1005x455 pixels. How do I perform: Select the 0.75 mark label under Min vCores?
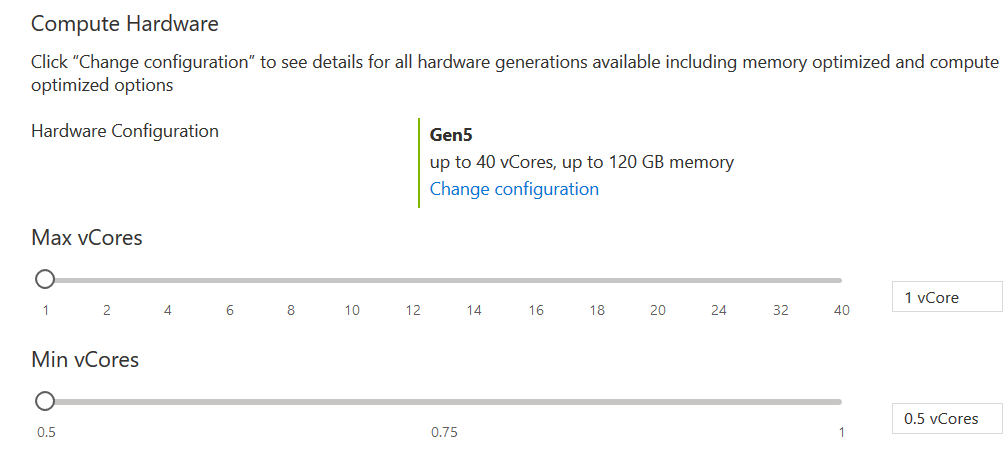[444, 432]
